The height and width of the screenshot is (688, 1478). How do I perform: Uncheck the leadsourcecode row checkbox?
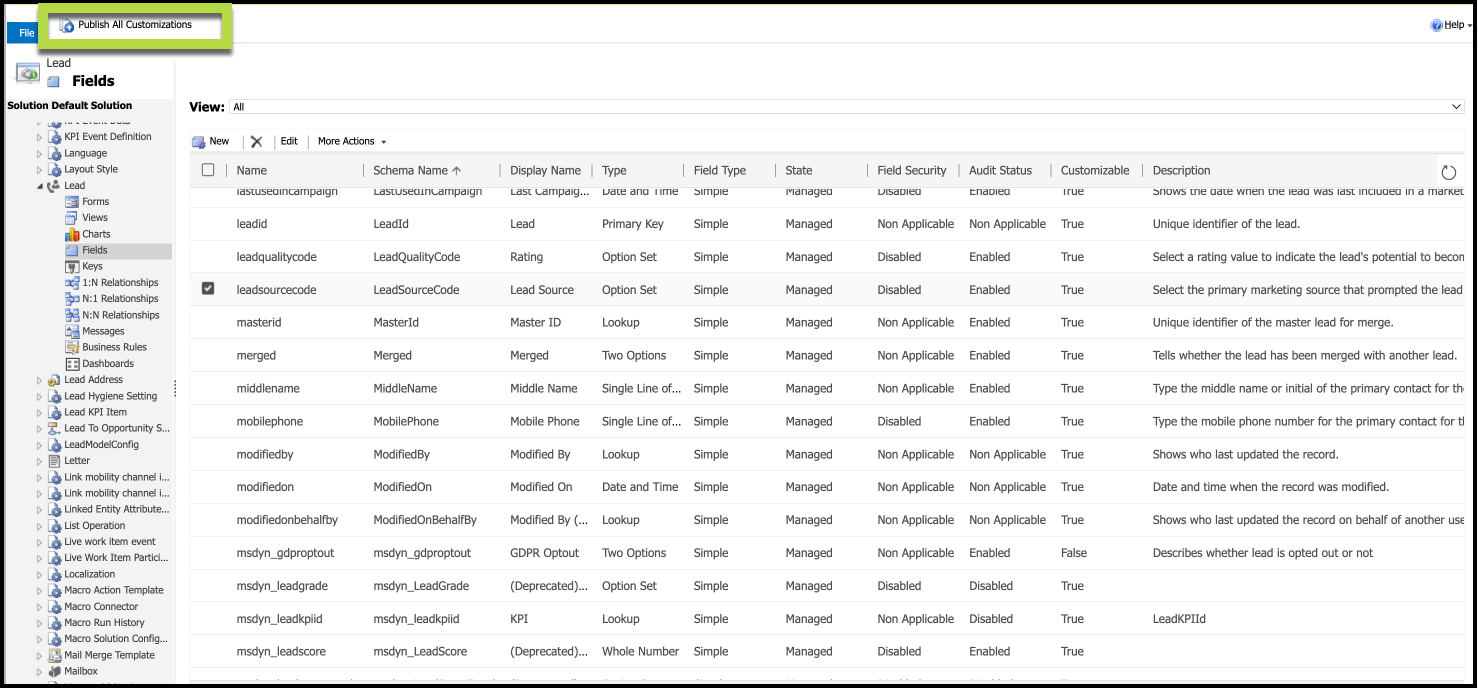(x=208, y=289)
